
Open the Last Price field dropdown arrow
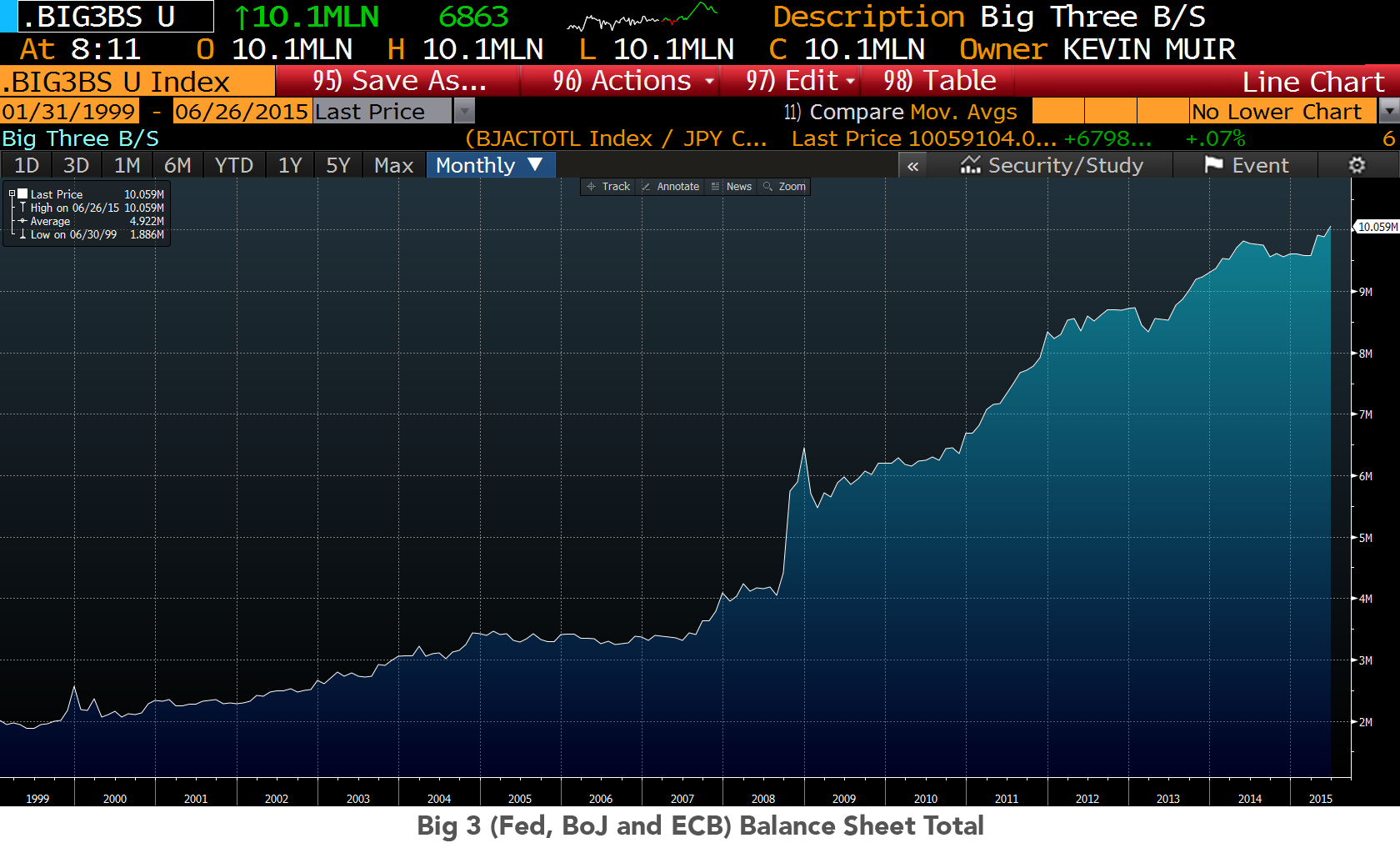click(x=464, y=111)
